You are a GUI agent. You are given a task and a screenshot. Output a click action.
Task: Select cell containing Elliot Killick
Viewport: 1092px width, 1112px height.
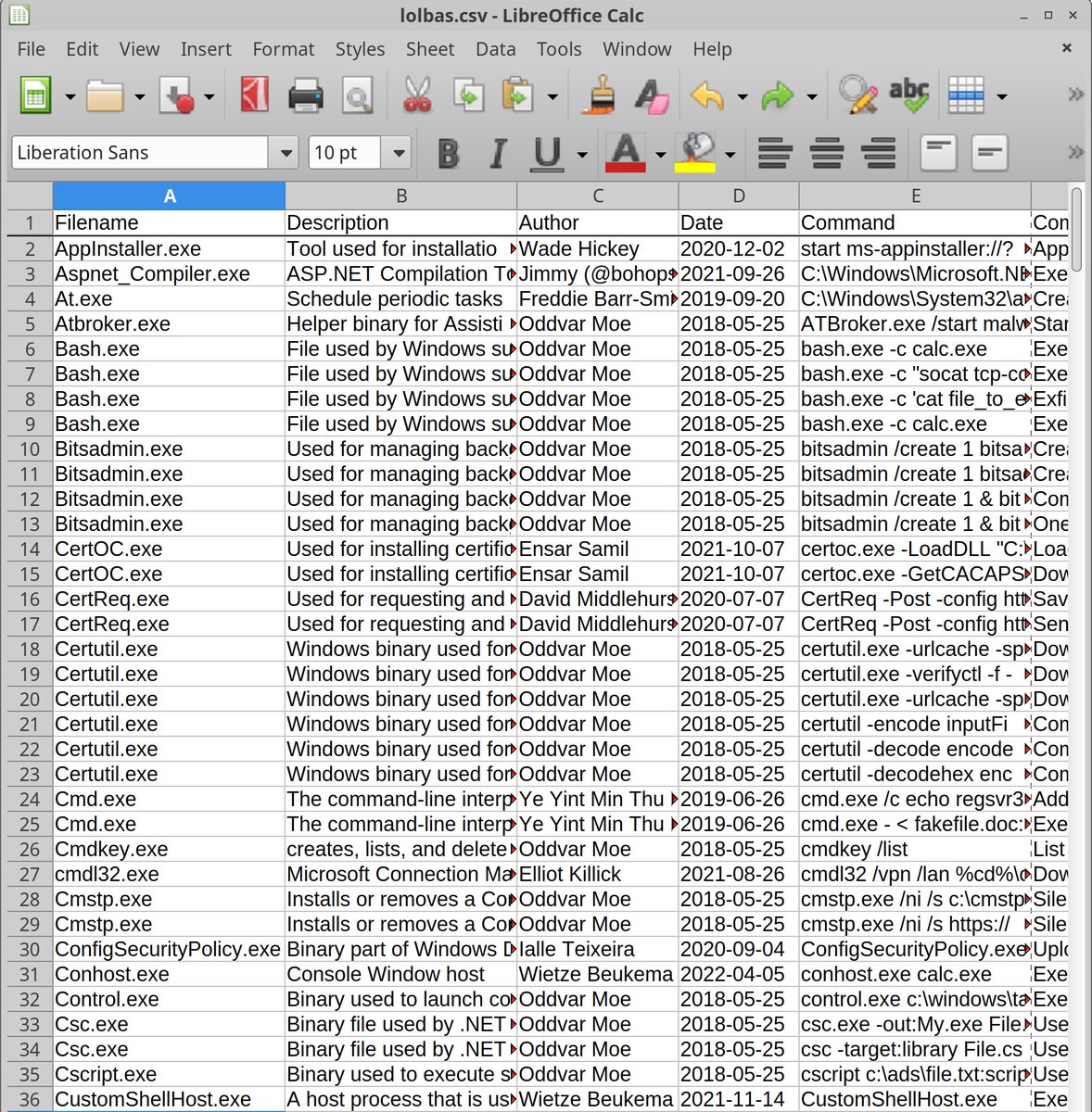click(x=598, y=875)
